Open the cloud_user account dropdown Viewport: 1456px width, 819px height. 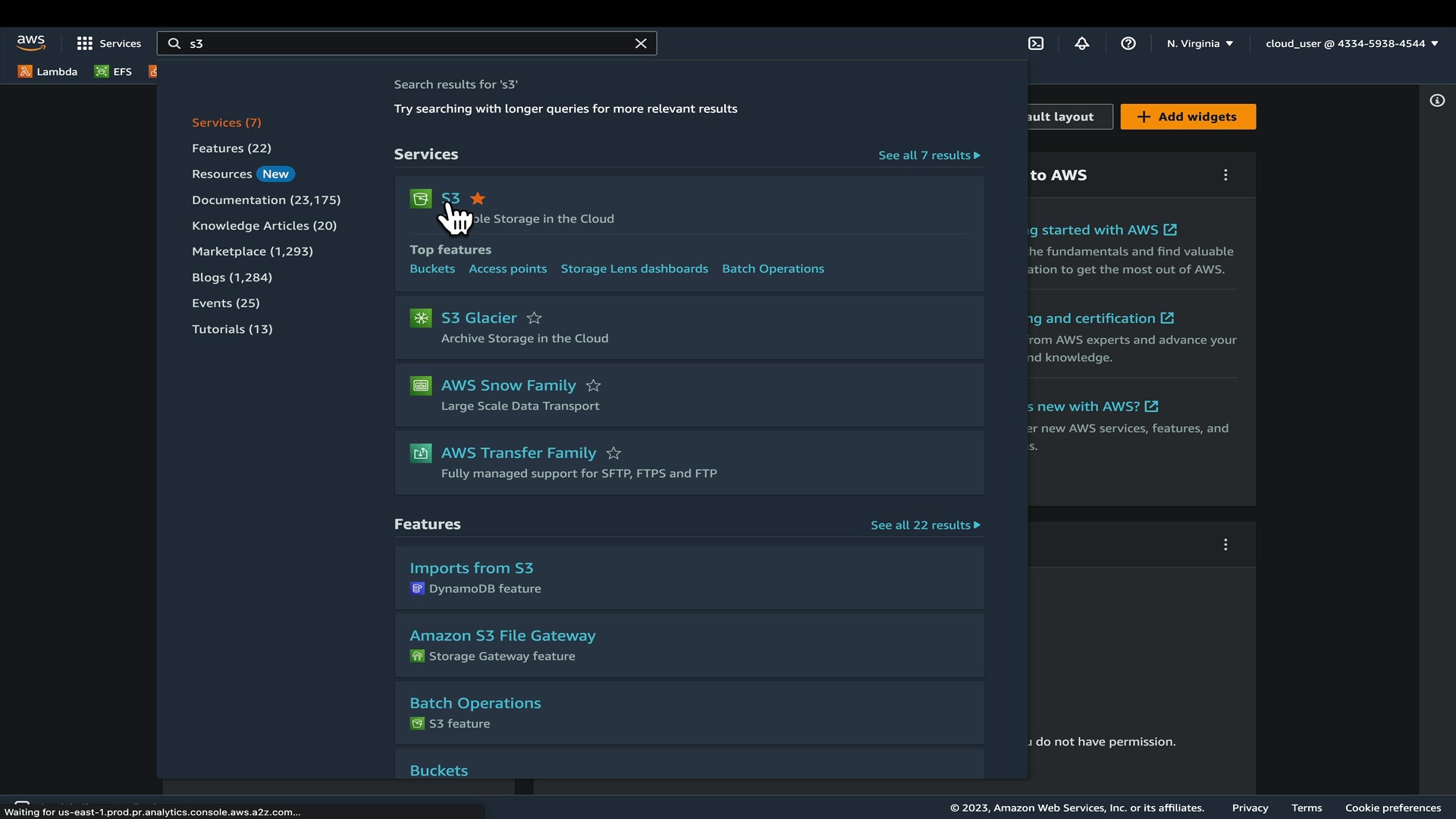pyautogui.click(x=1351, y=44)
